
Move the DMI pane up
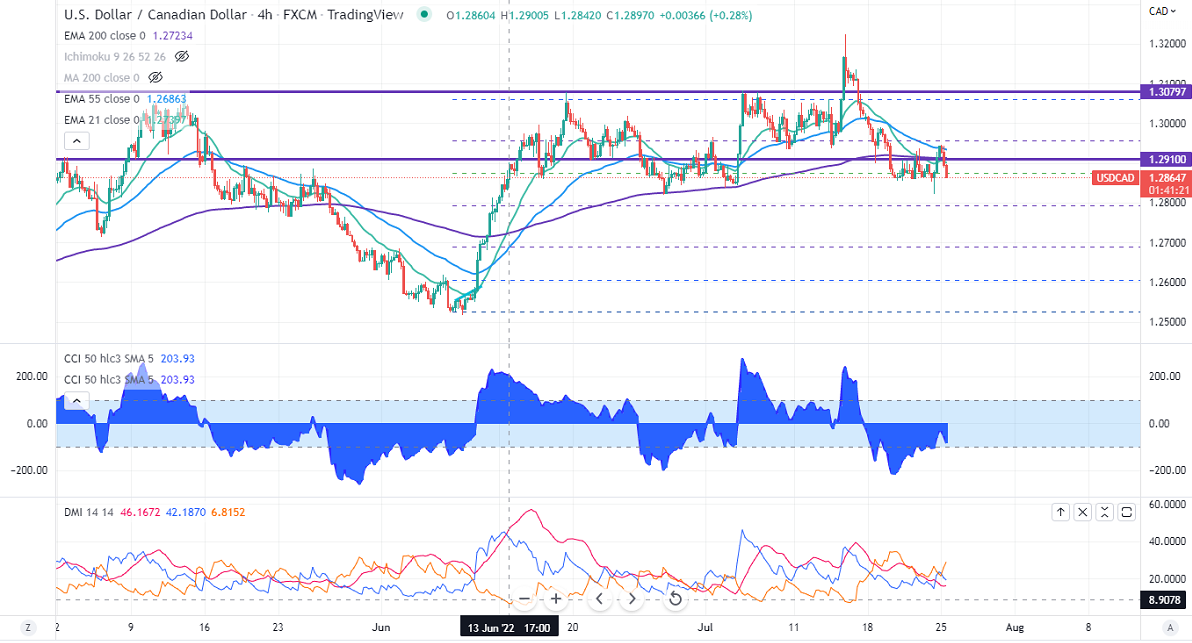1060,512
